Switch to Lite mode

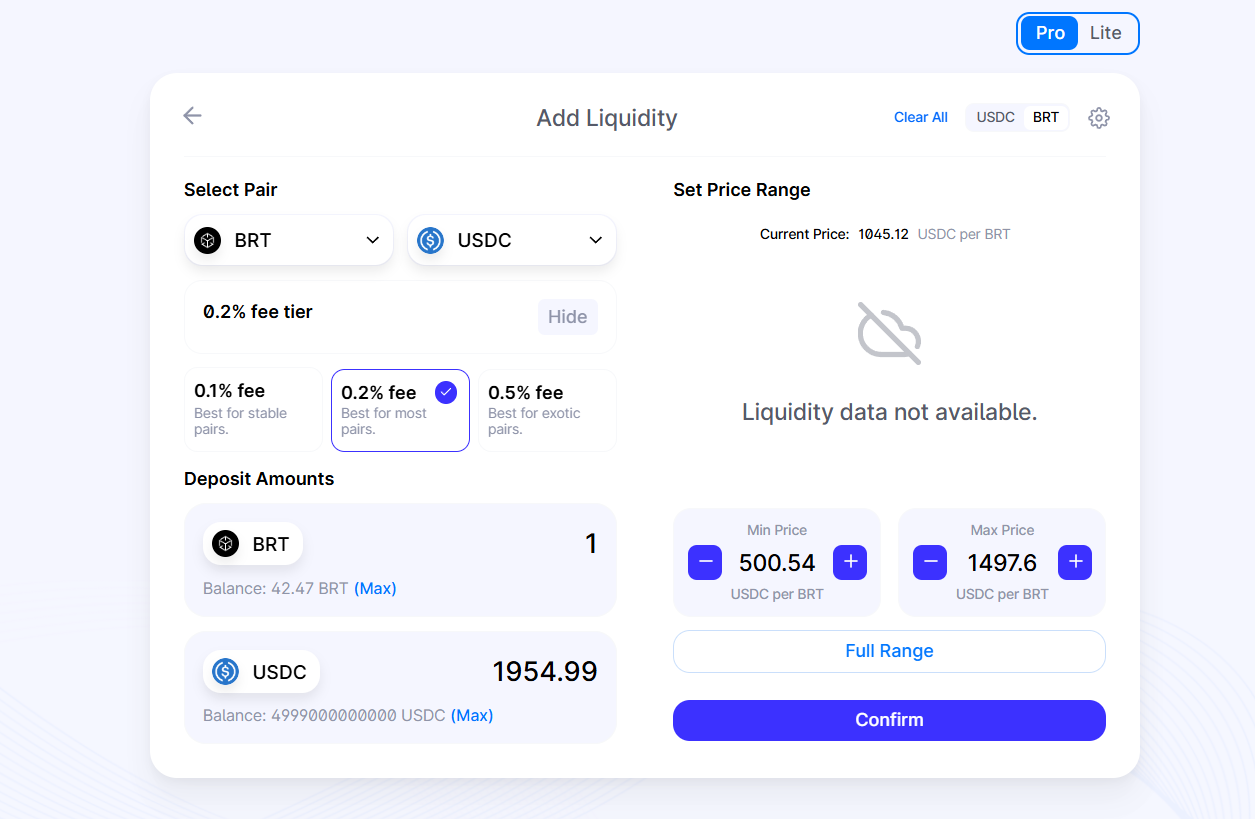1105,33
